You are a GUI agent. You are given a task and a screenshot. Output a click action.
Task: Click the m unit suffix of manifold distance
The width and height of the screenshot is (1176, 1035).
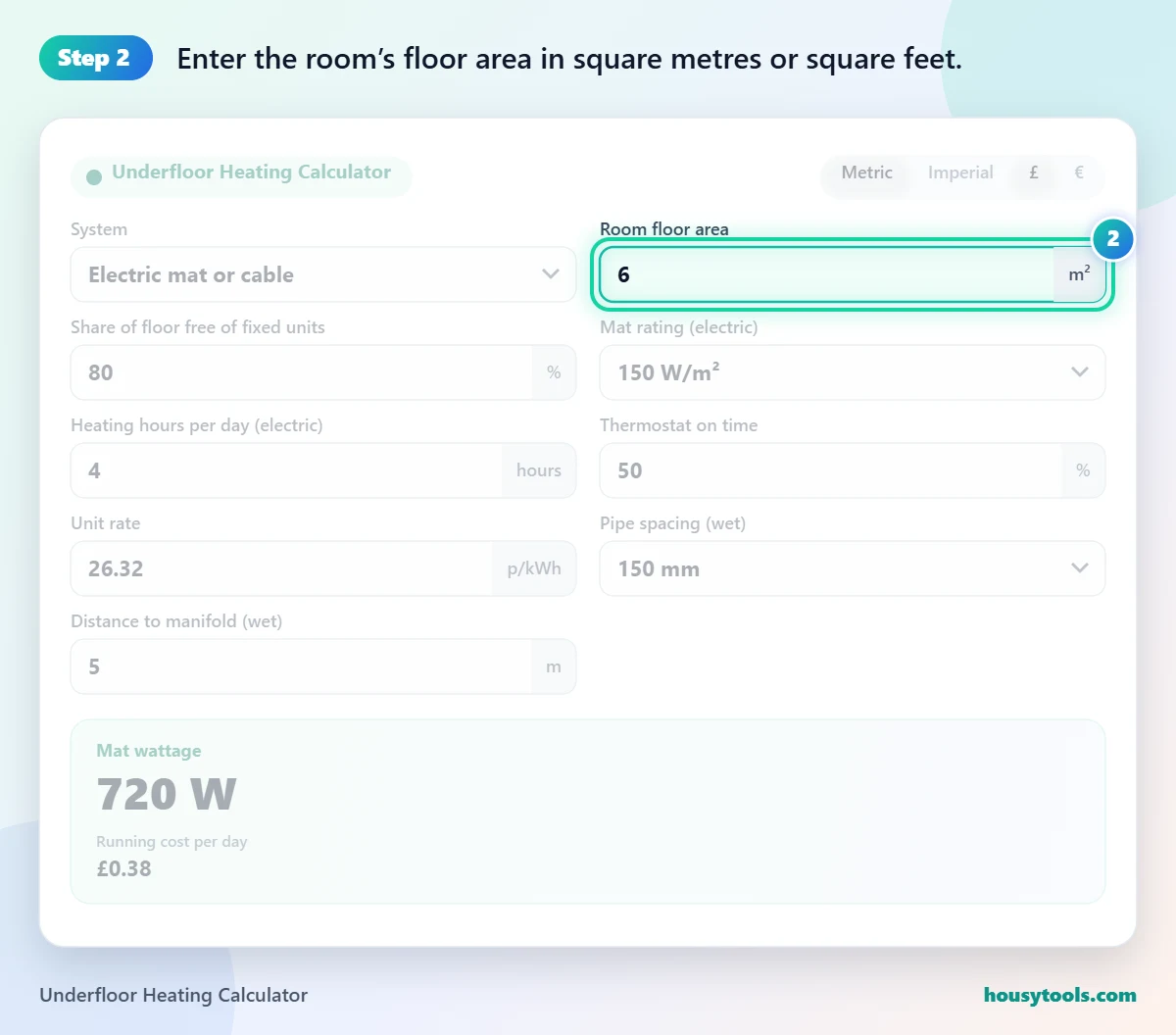coord(554,666)
